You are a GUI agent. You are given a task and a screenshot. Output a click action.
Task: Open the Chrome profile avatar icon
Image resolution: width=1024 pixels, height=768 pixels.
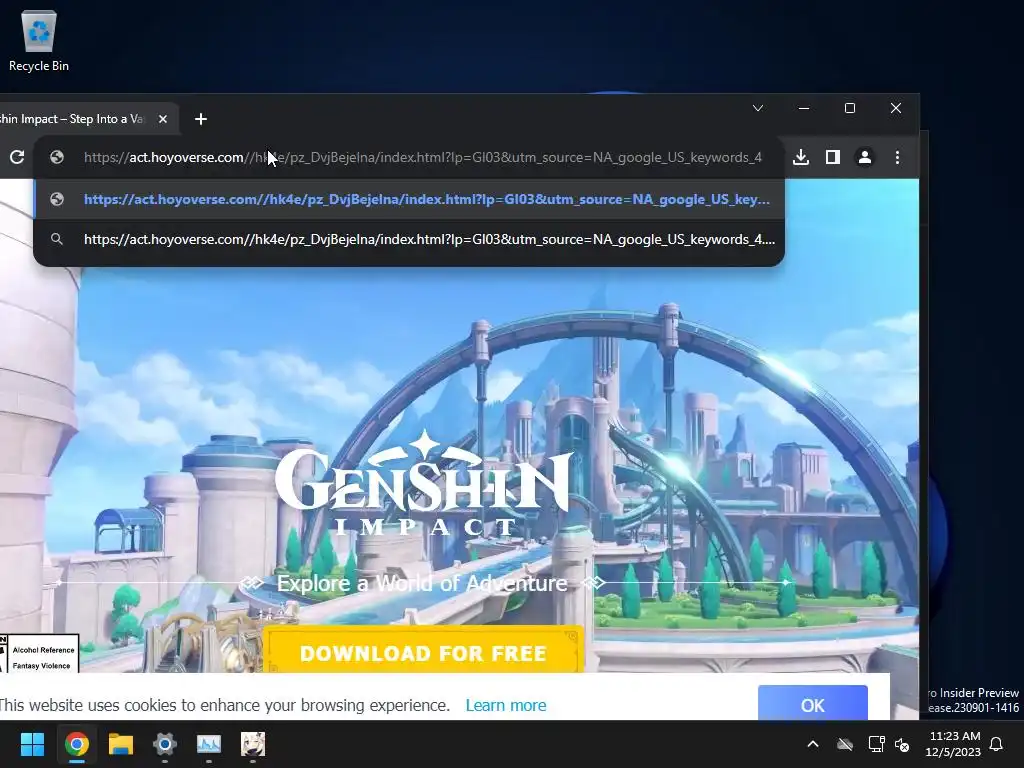[865, 157]
